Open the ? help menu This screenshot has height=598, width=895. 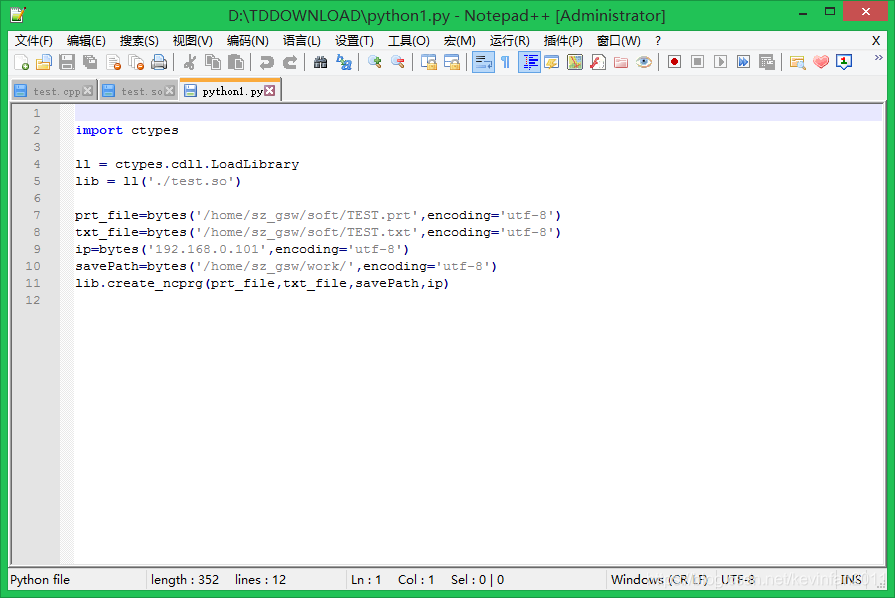[x=658, y=41]
